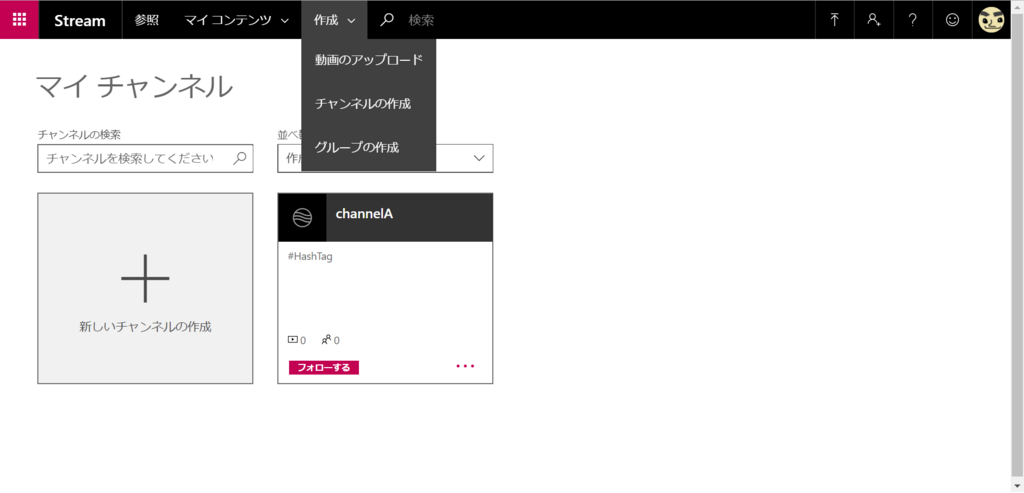1024x493 pixels.
Task: Open the 並べ替え sort dropdown
Action: pyautogui.click(x=385, y=158)
